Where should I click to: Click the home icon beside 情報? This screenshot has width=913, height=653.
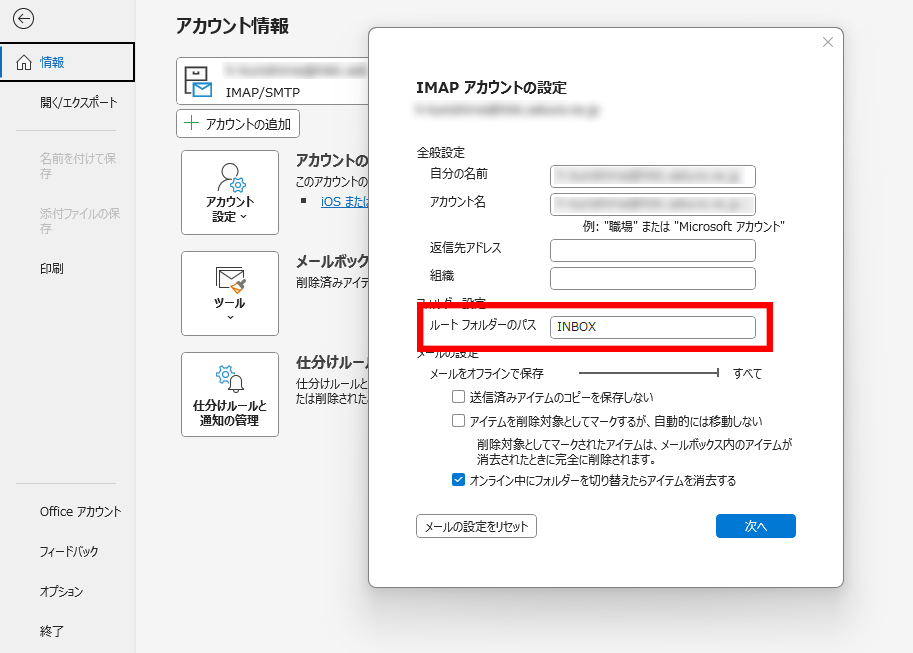coord(23,62)
